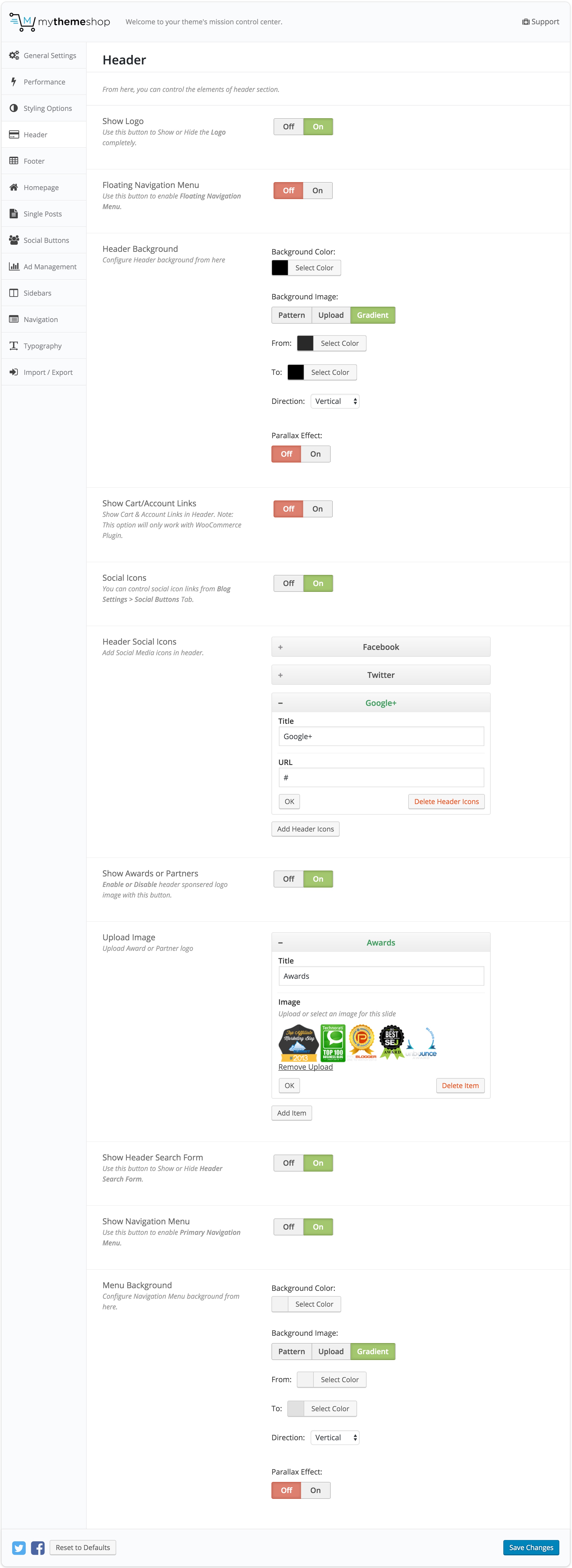Expand the Twitter header icon panel
Screen dimensions: 572x1568
[x=381, y=675]
